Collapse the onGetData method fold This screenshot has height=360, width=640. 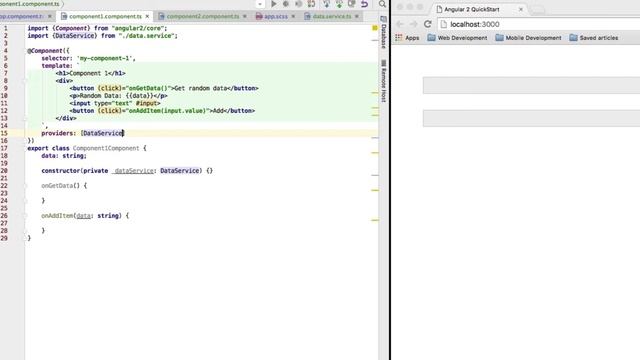click(x=25, y=186)
